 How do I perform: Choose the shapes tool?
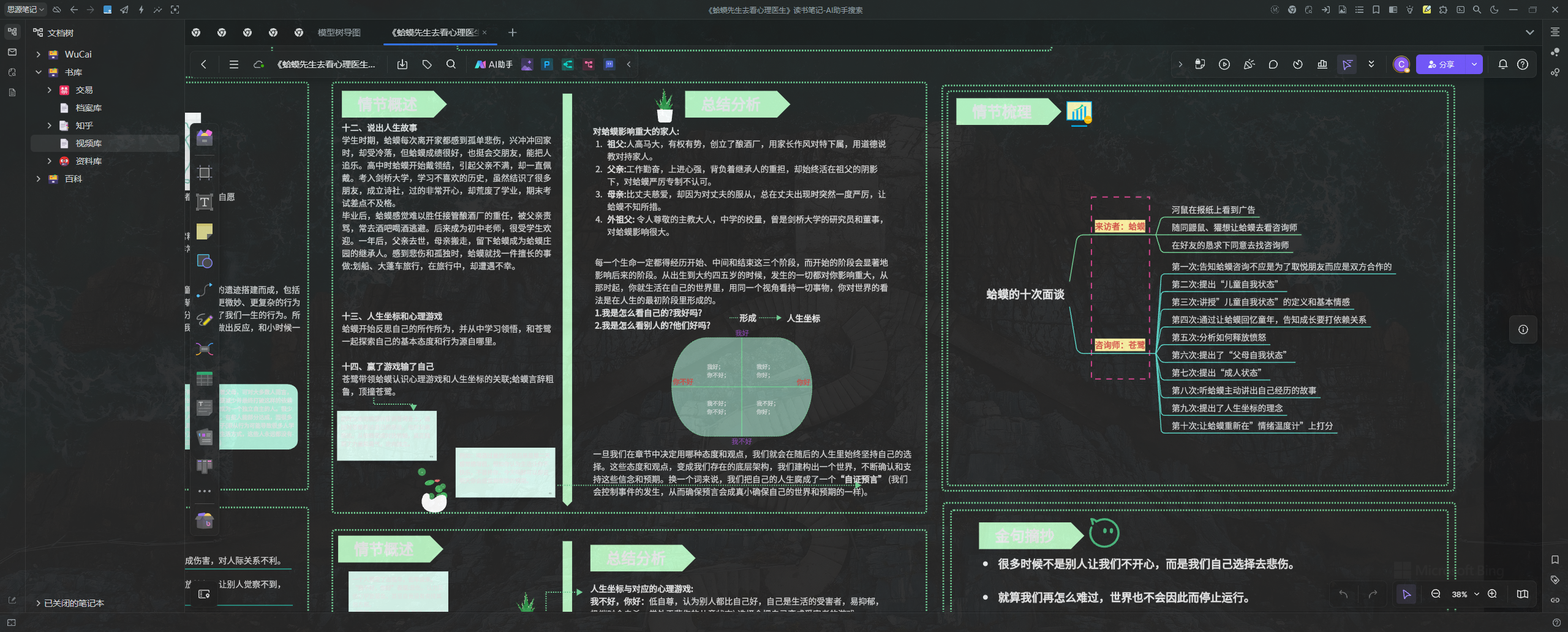point(205,261)
